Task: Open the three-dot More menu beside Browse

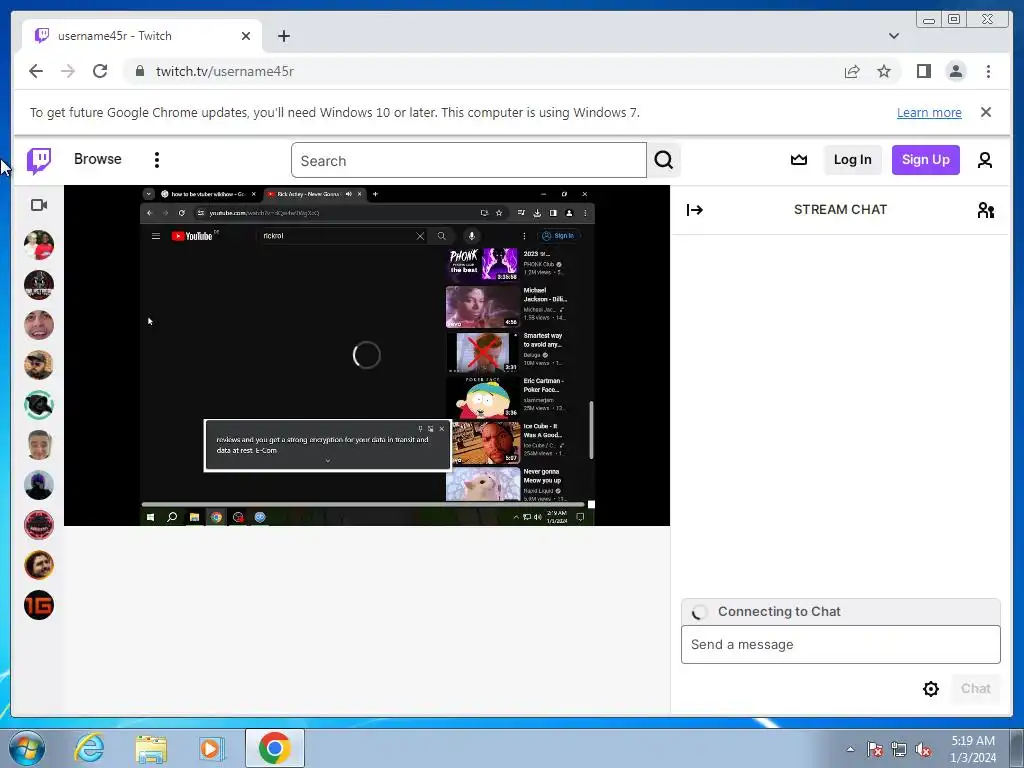Action: click(x=157, y=160)
